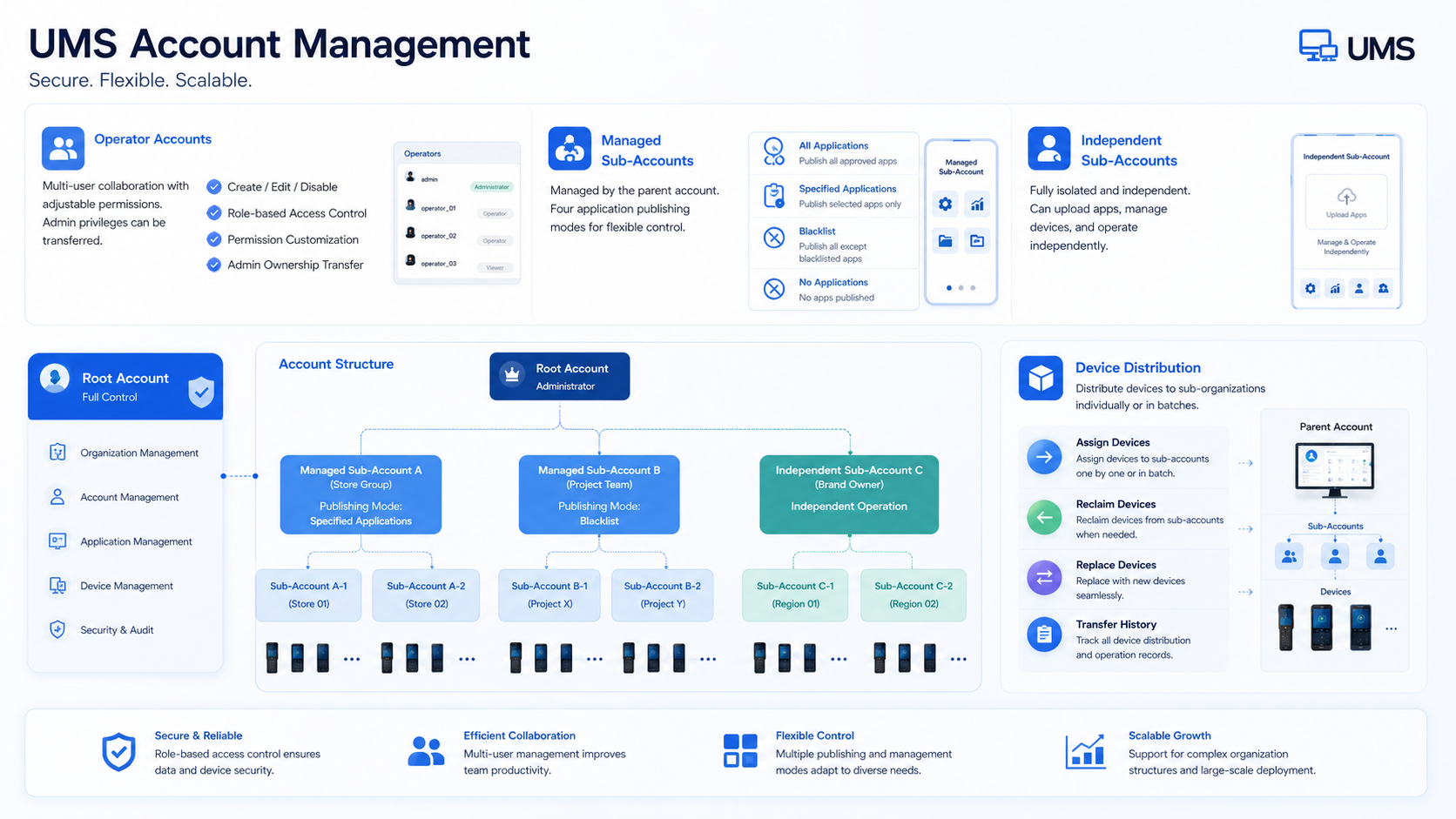
Task: Click the Specified Applications clipboard icon
Action: click(773, 196)
